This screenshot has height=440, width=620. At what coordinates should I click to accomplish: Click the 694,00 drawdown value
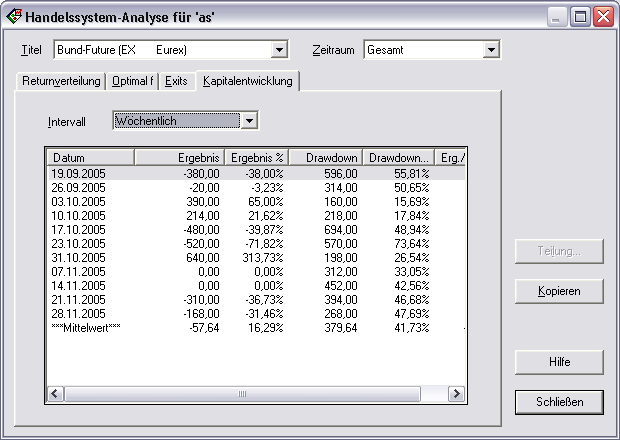(340, 230)
